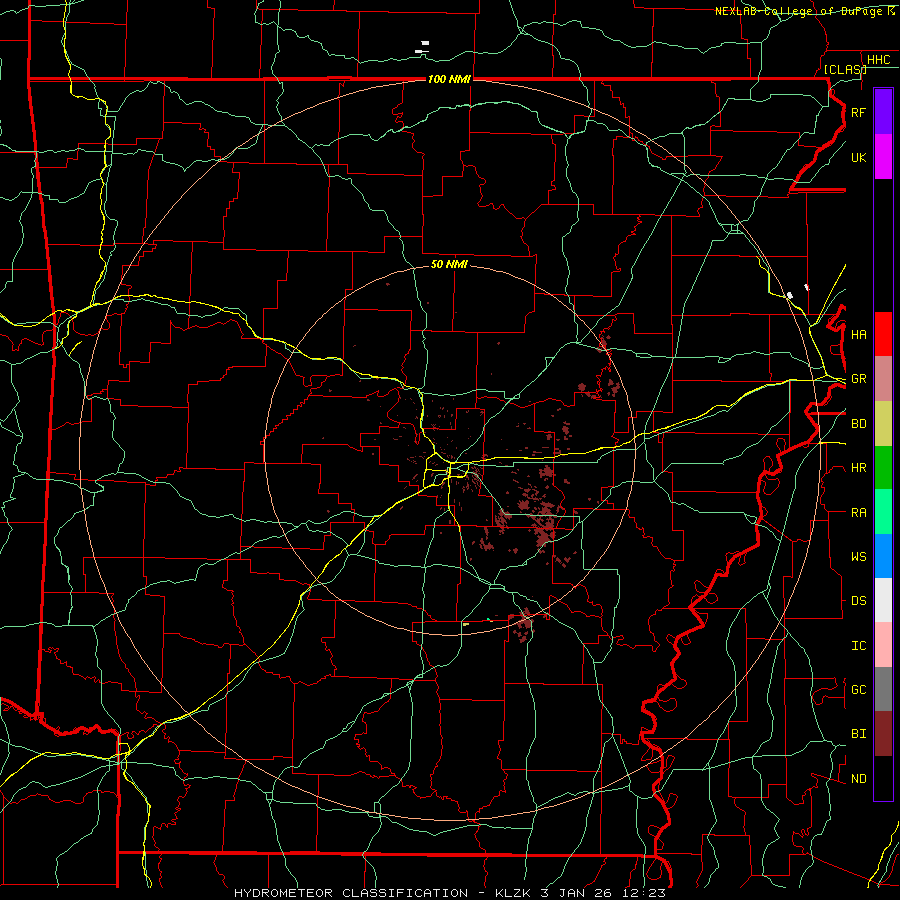Click the magenta UK color swatch

pos(883,157)
